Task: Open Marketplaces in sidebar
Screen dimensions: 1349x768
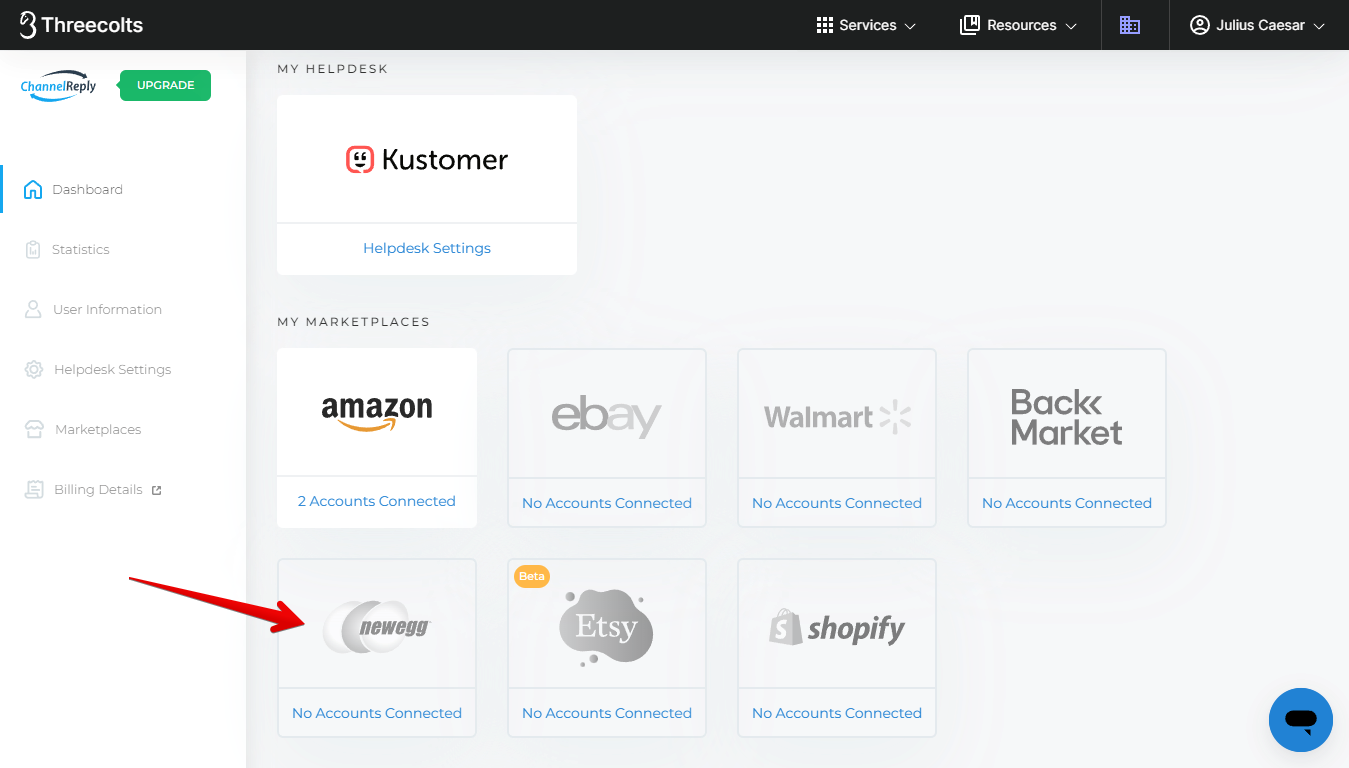Action: coord(98,429)
